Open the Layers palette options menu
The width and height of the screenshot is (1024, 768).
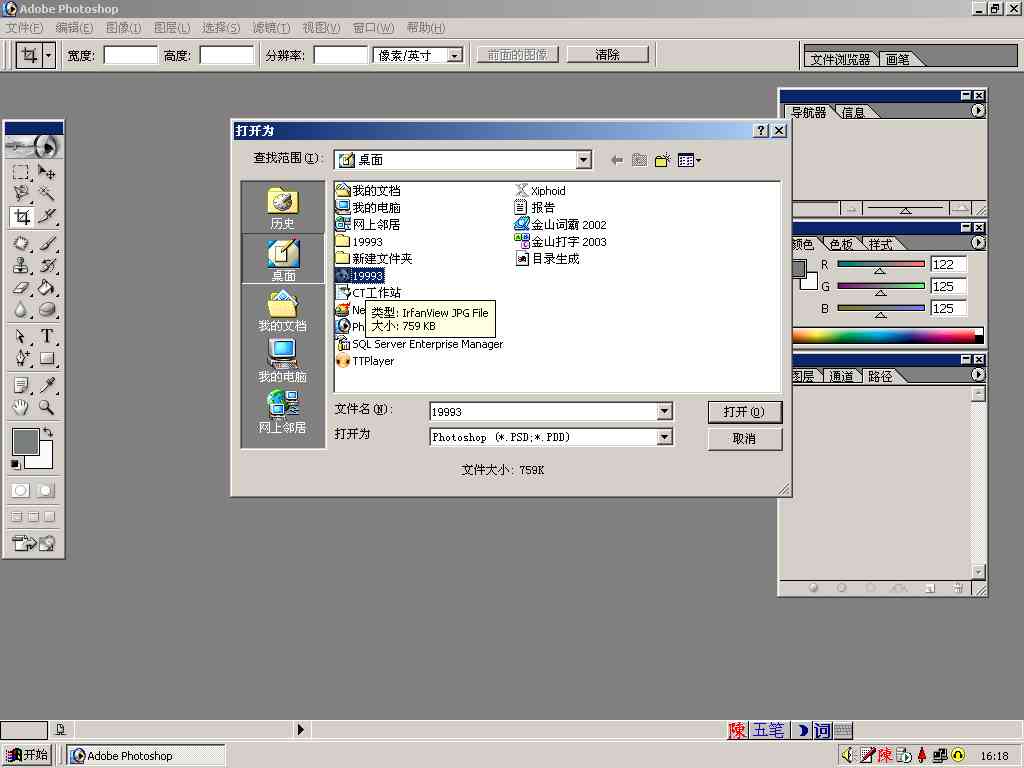click(x=977, y=375)
